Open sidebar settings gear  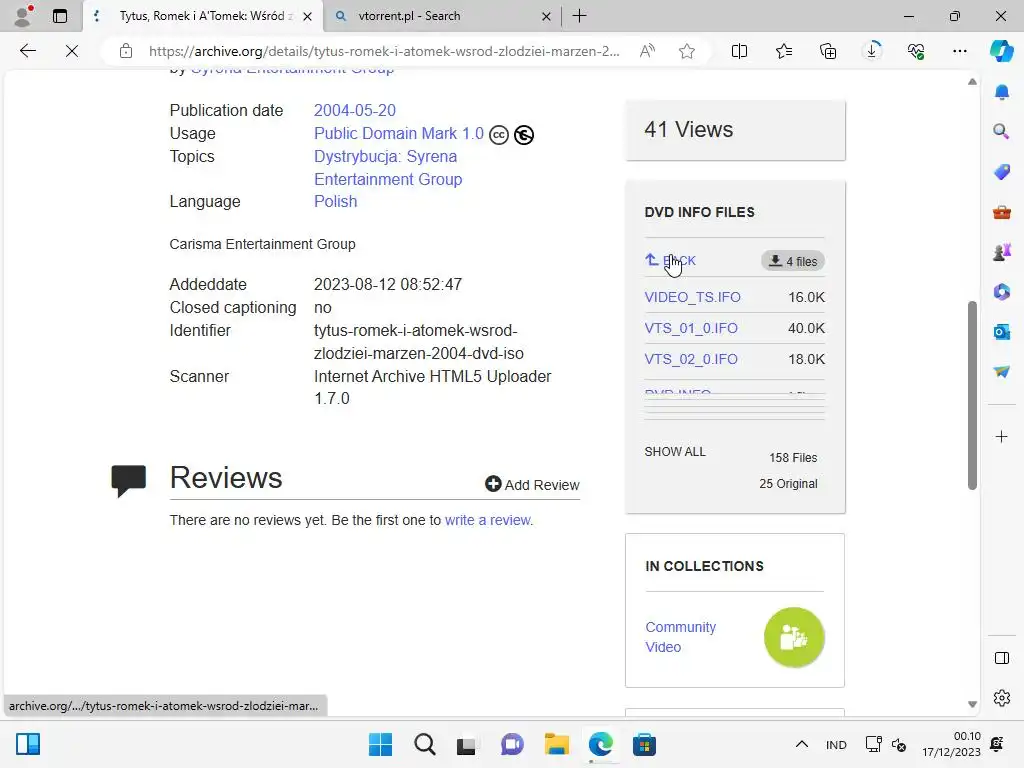click(x=1002, y=698)
